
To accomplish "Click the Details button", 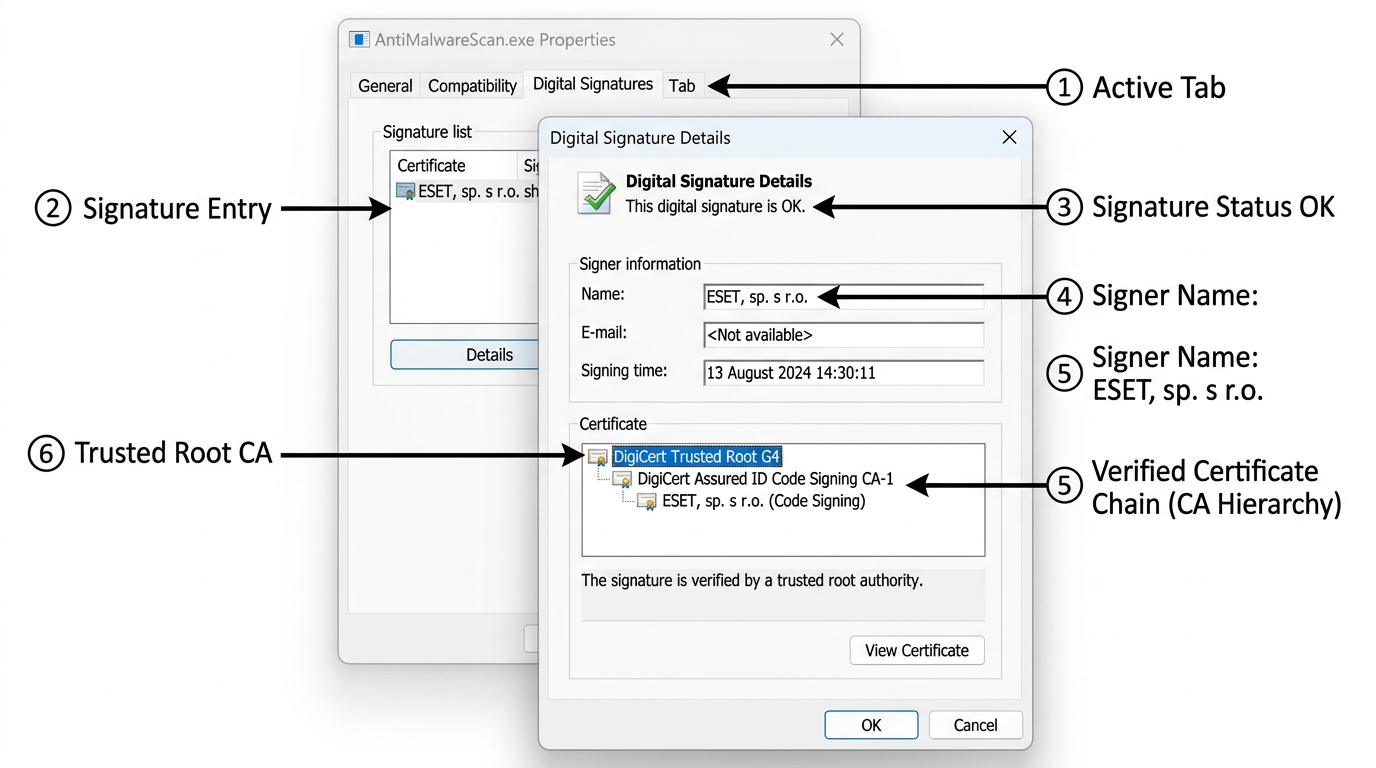I will tap(489, 354).
